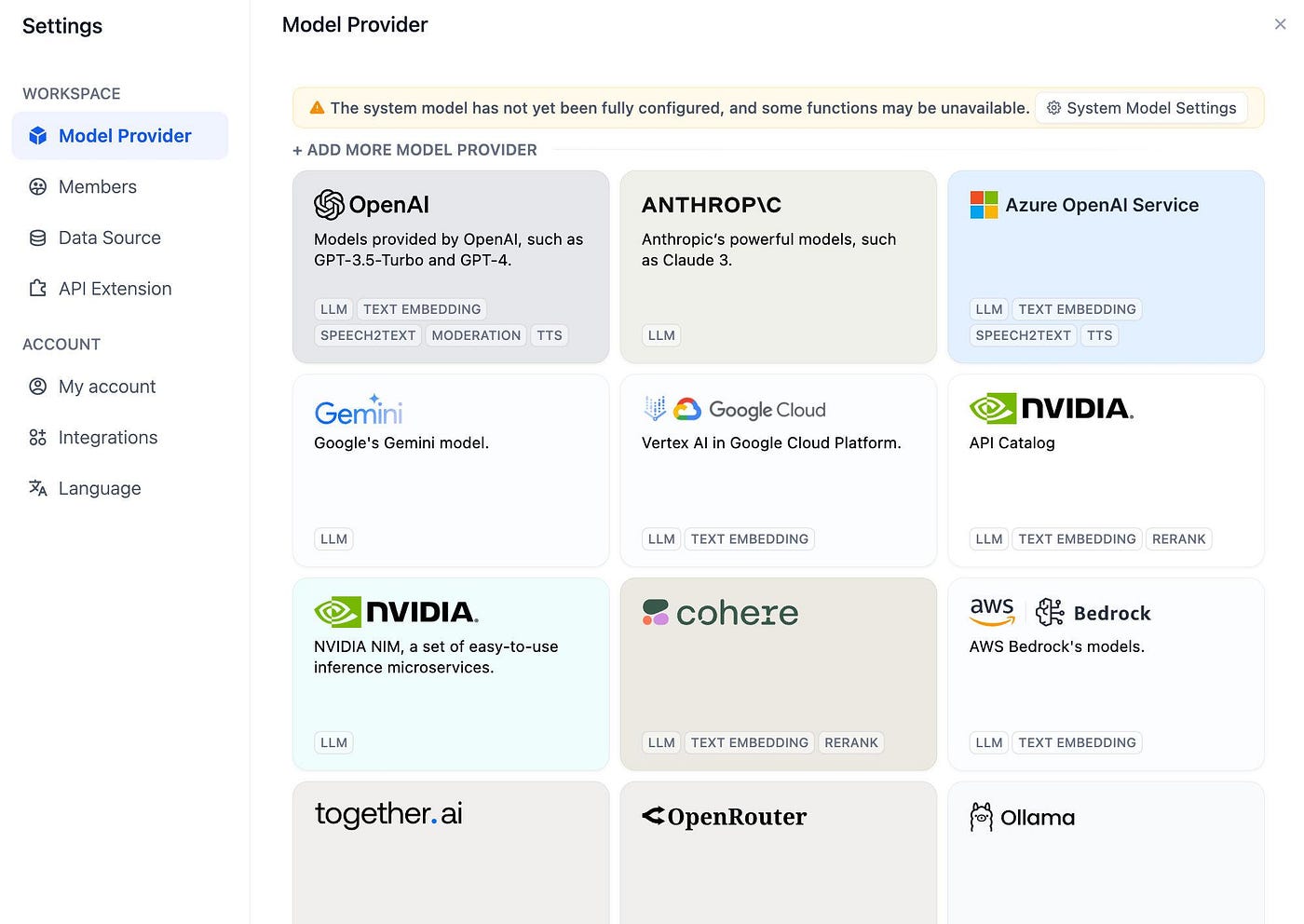Select the Members icon in the sidebar
Viewport: 1304px width, 924px height.
pyautogui.click(x=37, y=186)
